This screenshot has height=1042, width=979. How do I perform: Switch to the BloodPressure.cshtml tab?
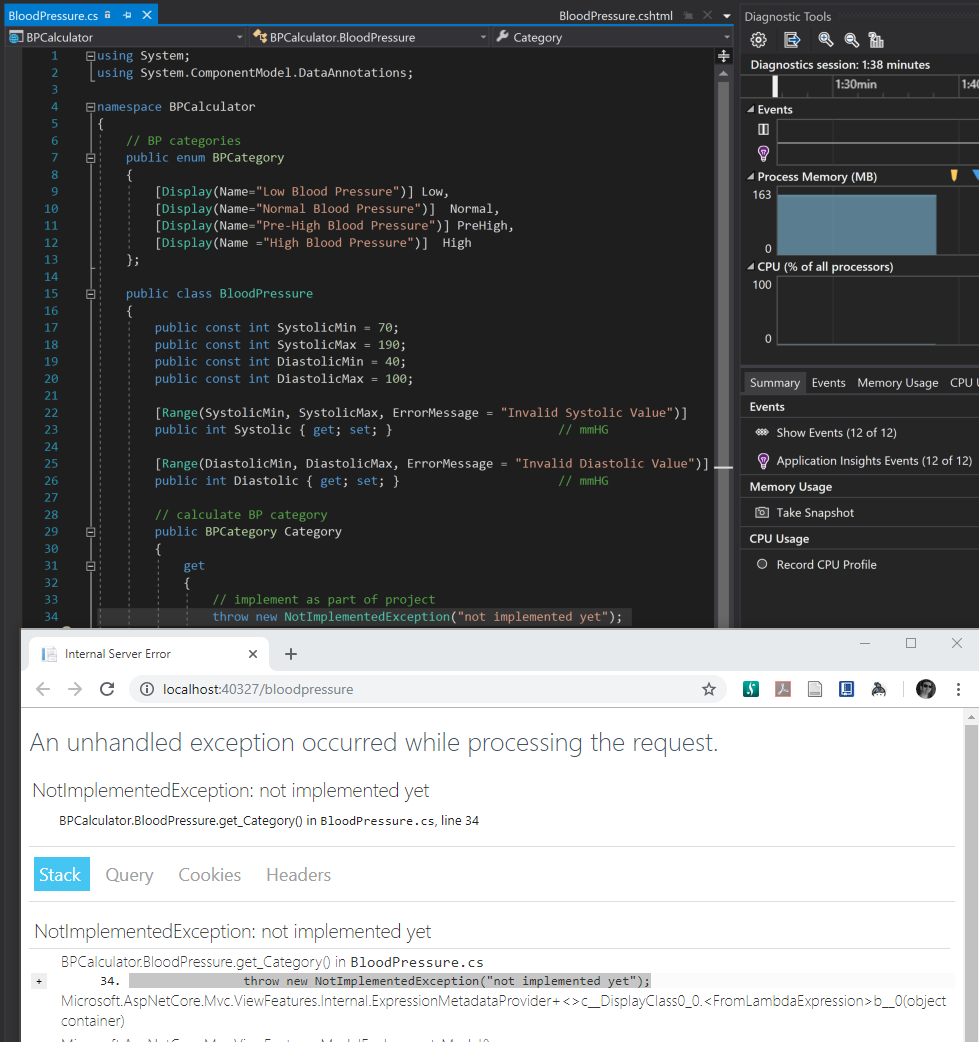[615, 15]
